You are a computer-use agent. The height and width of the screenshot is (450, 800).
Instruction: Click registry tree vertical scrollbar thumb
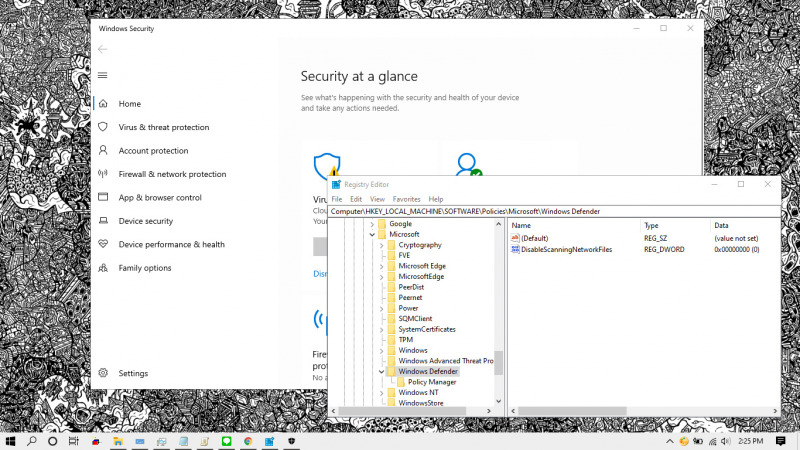[x=498, y=363]
